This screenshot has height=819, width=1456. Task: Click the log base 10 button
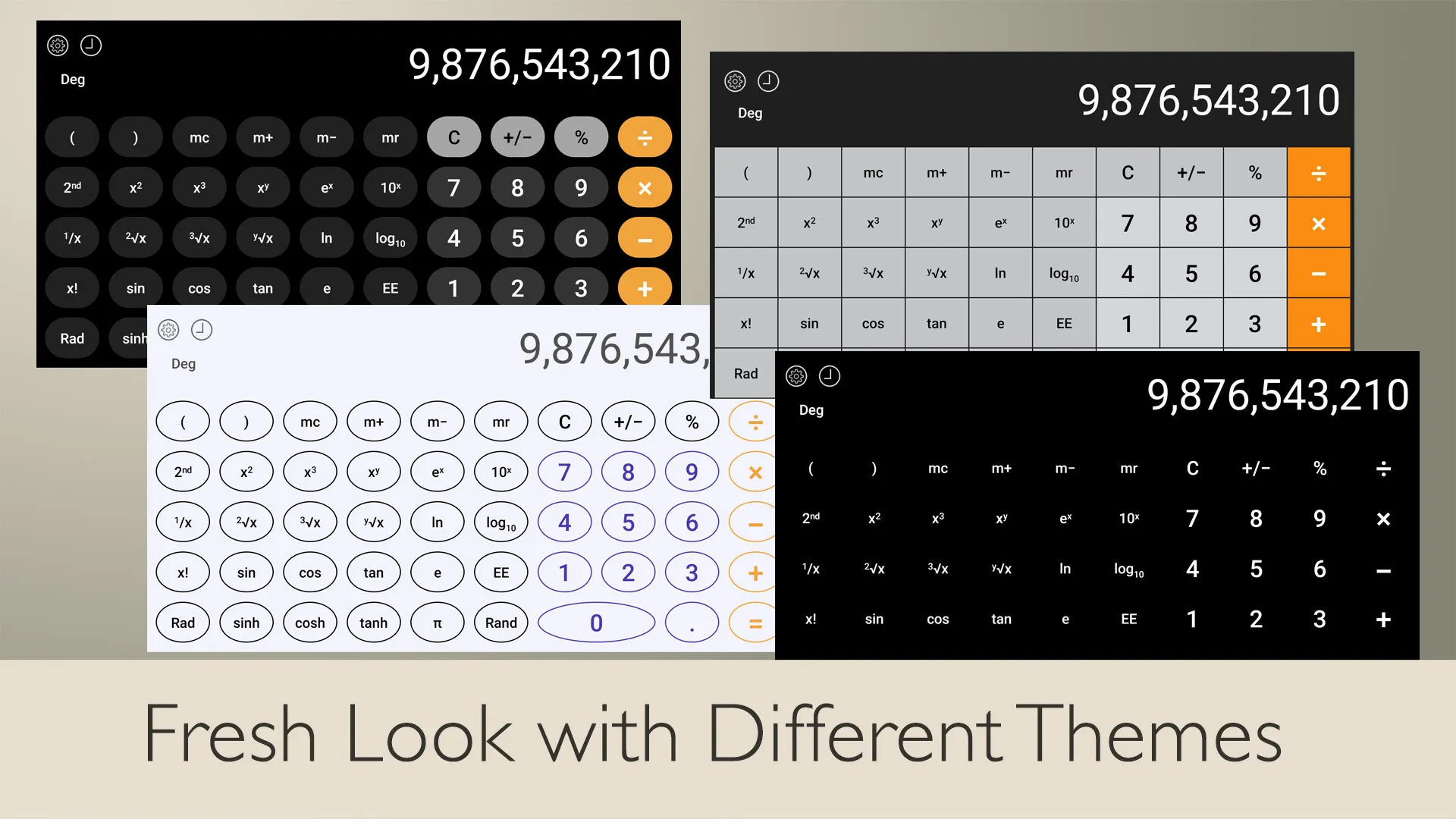pos(389,238)
